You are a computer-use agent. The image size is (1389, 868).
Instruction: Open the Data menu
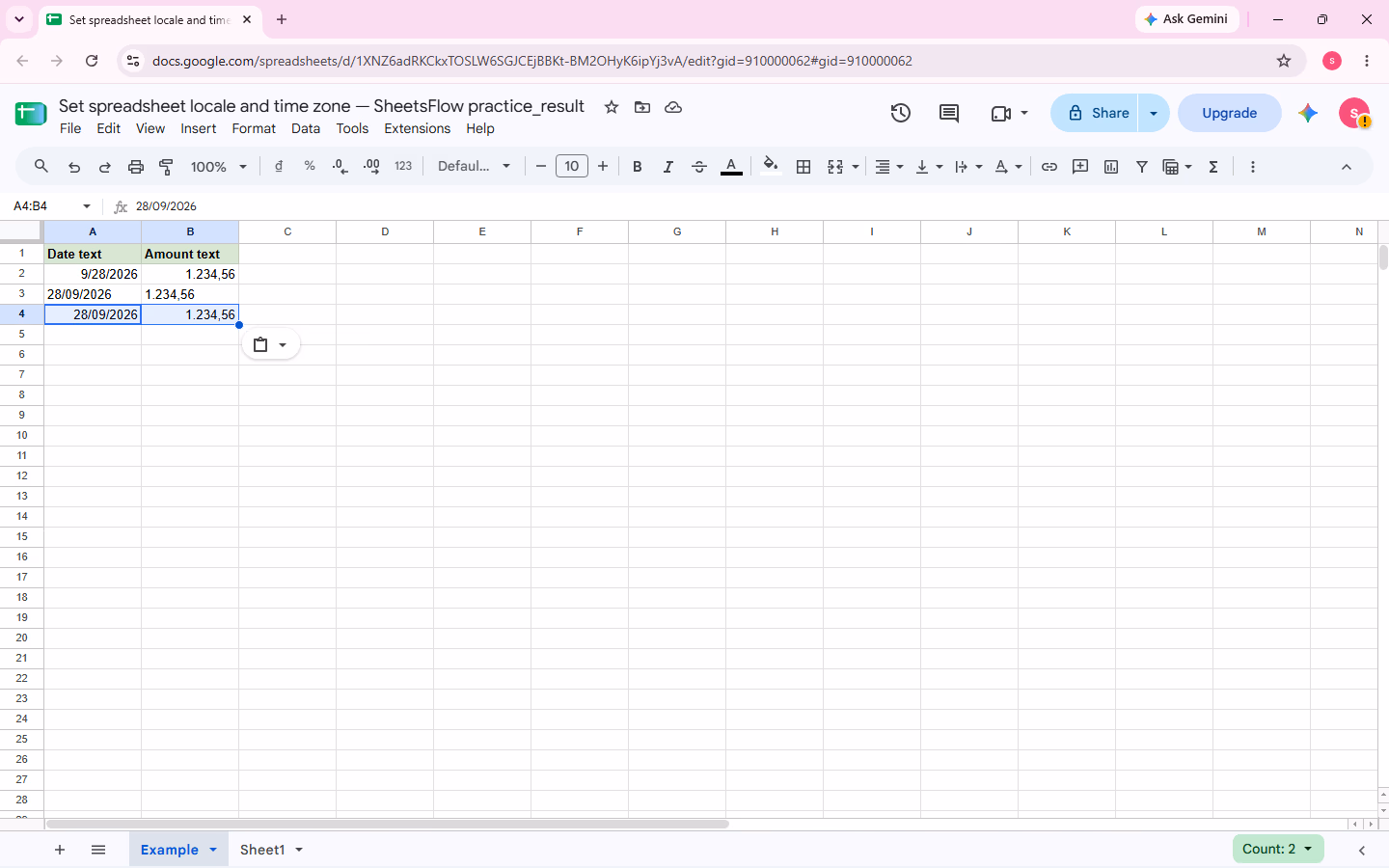click(306, 128)
